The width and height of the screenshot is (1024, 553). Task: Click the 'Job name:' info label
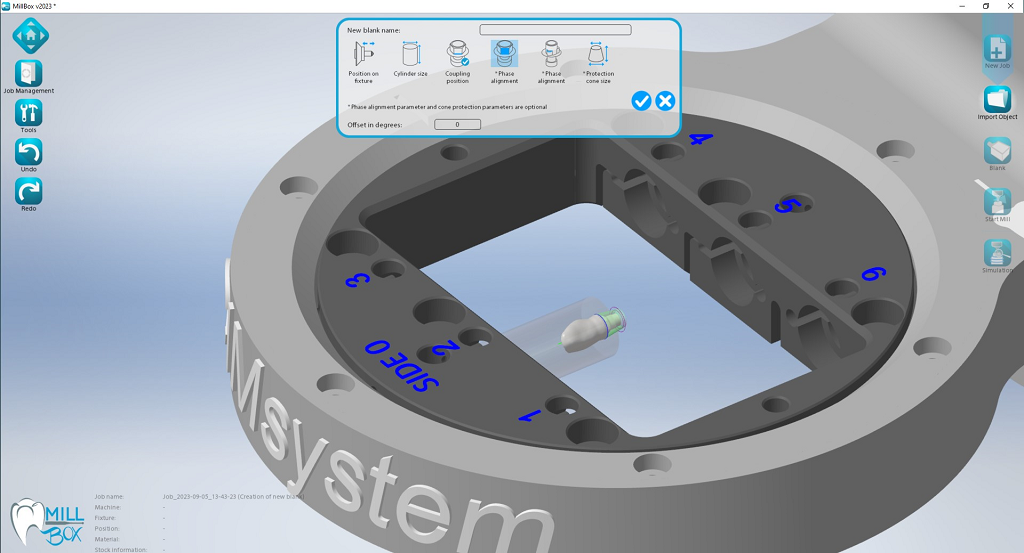tap(109, 497)
